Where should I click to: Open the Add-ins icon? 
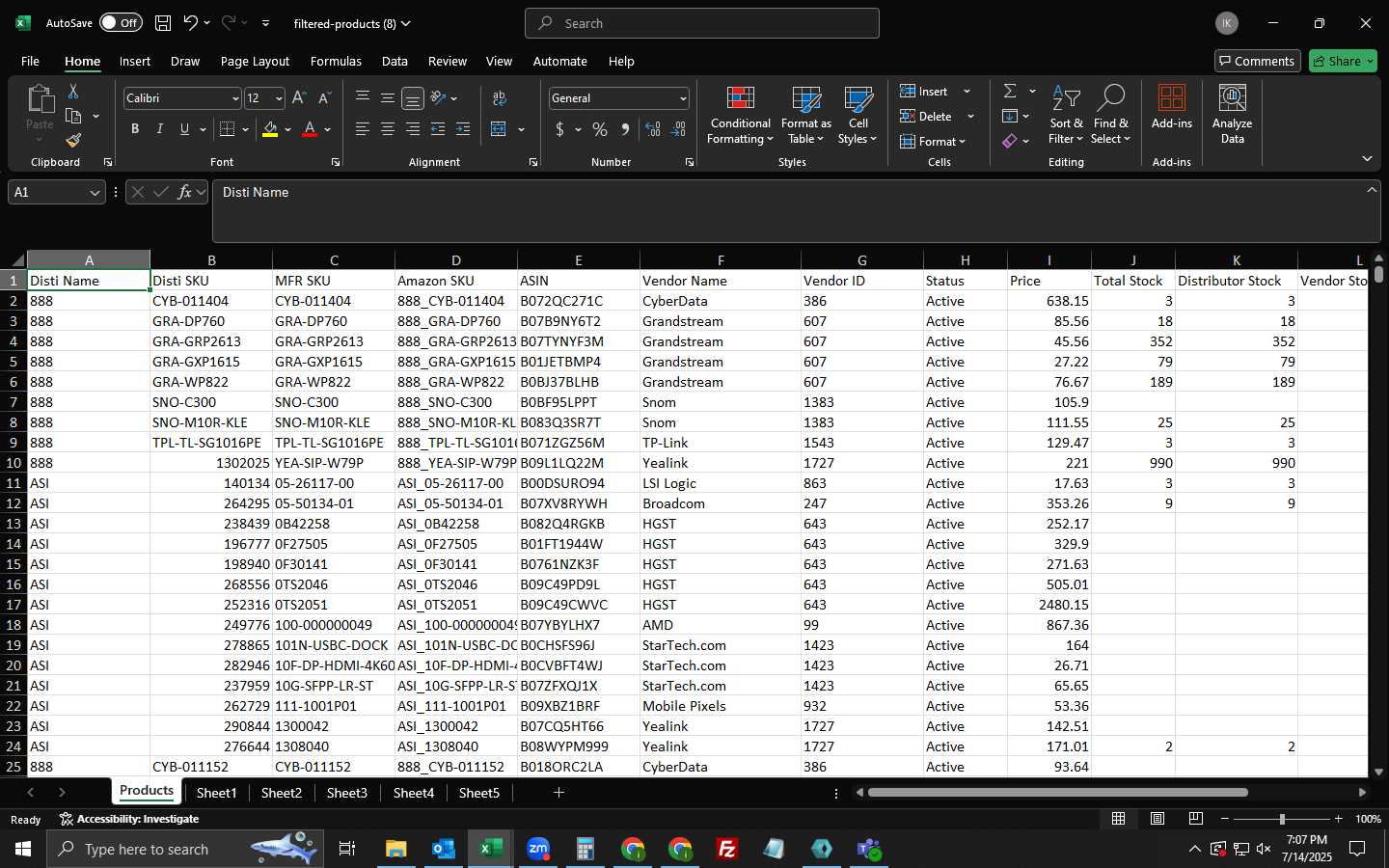tap(1171, 107)
